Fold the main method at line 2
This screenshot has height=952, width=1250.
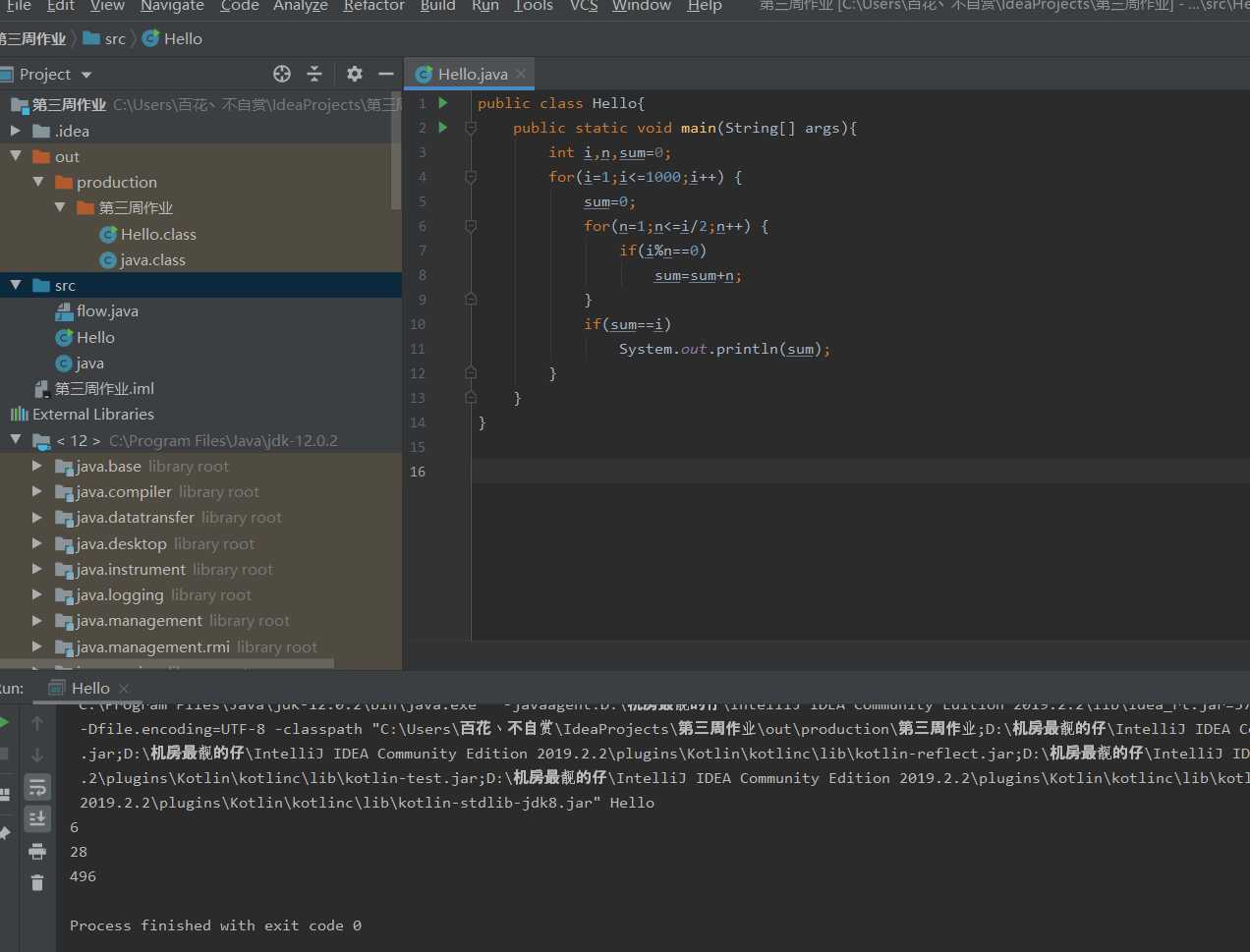[x=471, y=128]
